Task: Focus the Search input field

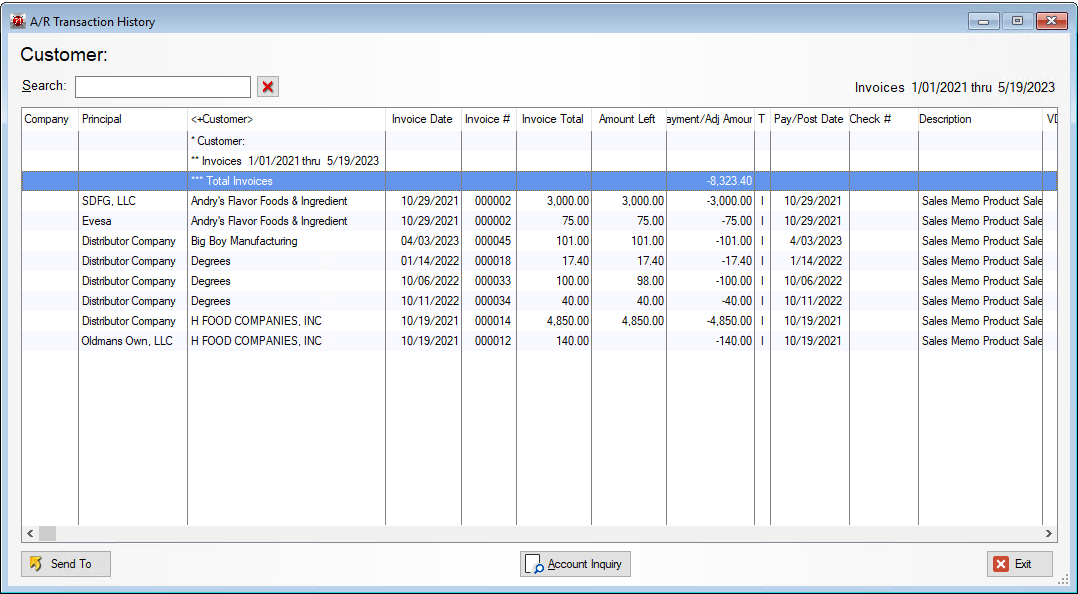Action: click(163, 87)
